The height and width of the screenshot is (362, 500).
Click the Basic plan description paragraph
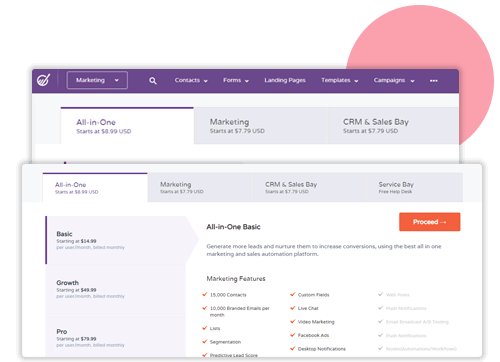(324, 250)
